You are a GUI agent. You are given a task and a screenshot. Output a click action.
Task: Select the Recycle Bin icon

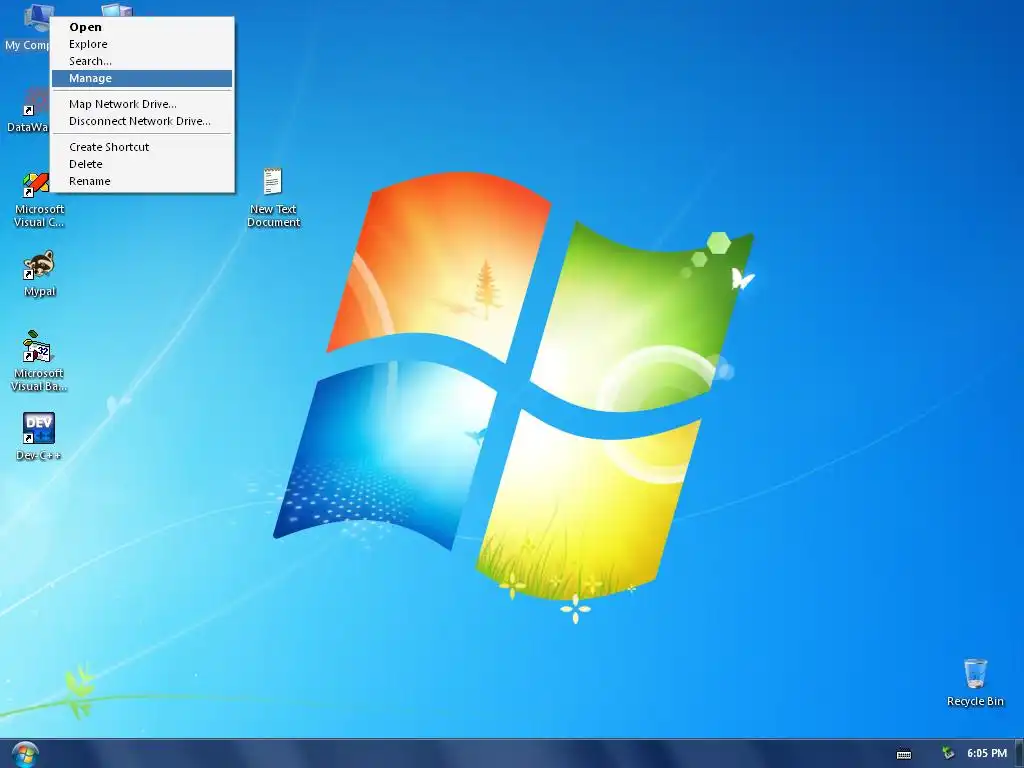[975, 673]
